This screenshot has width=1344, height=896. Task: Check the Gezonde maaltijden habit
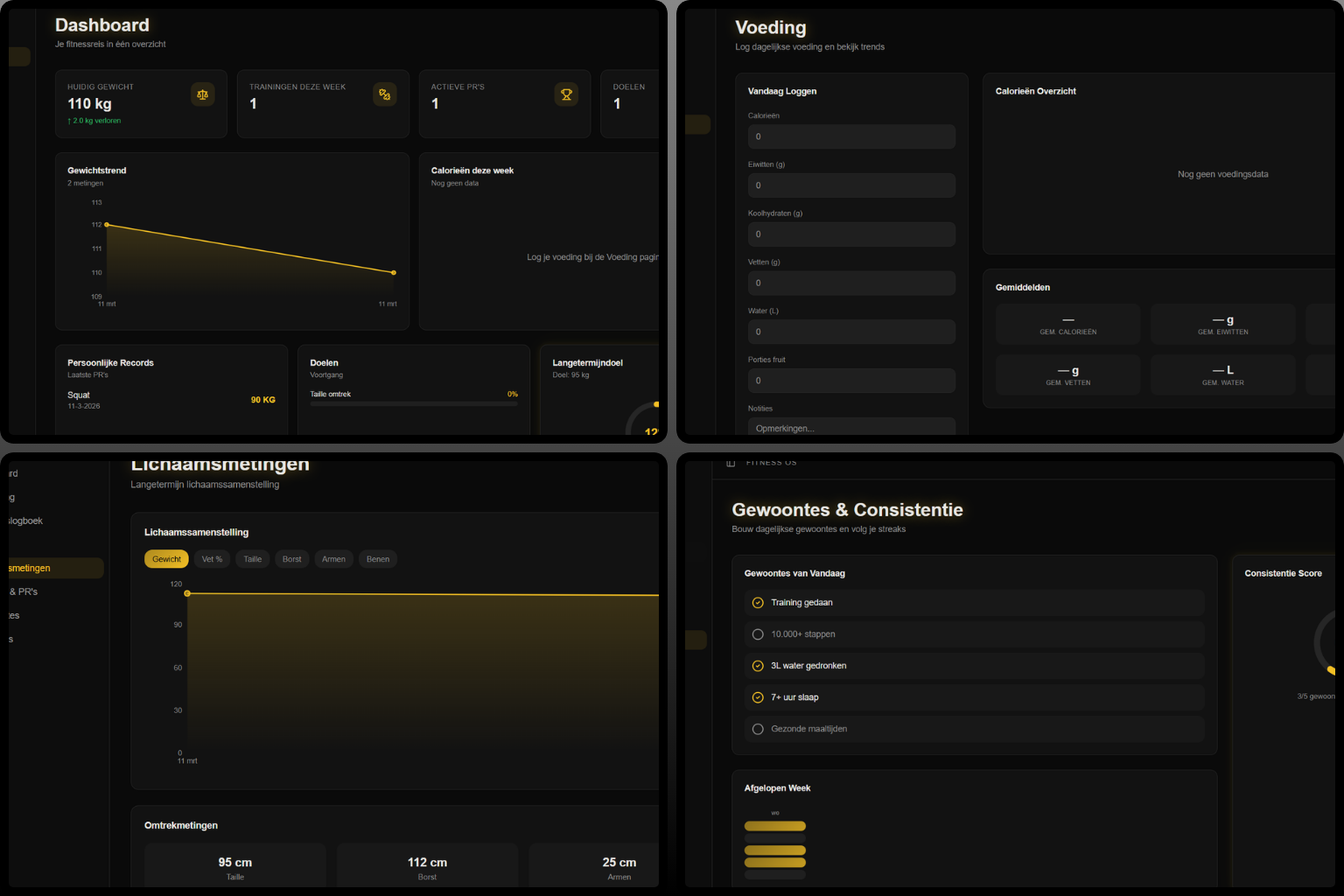tap(758, 729)
